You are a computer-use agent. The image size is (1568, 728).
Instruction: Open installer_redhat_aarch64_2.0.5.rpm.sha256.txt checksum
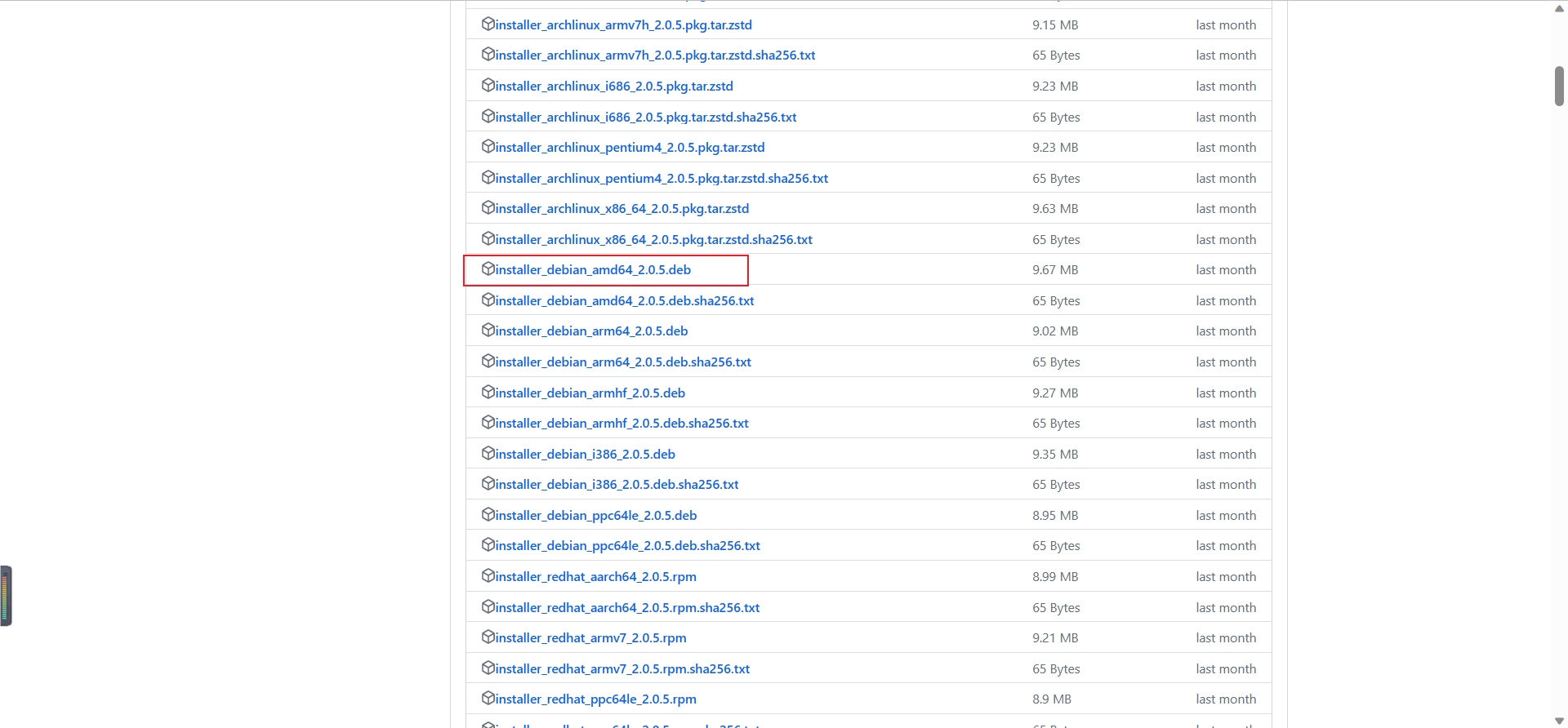(x=627, y=608)
